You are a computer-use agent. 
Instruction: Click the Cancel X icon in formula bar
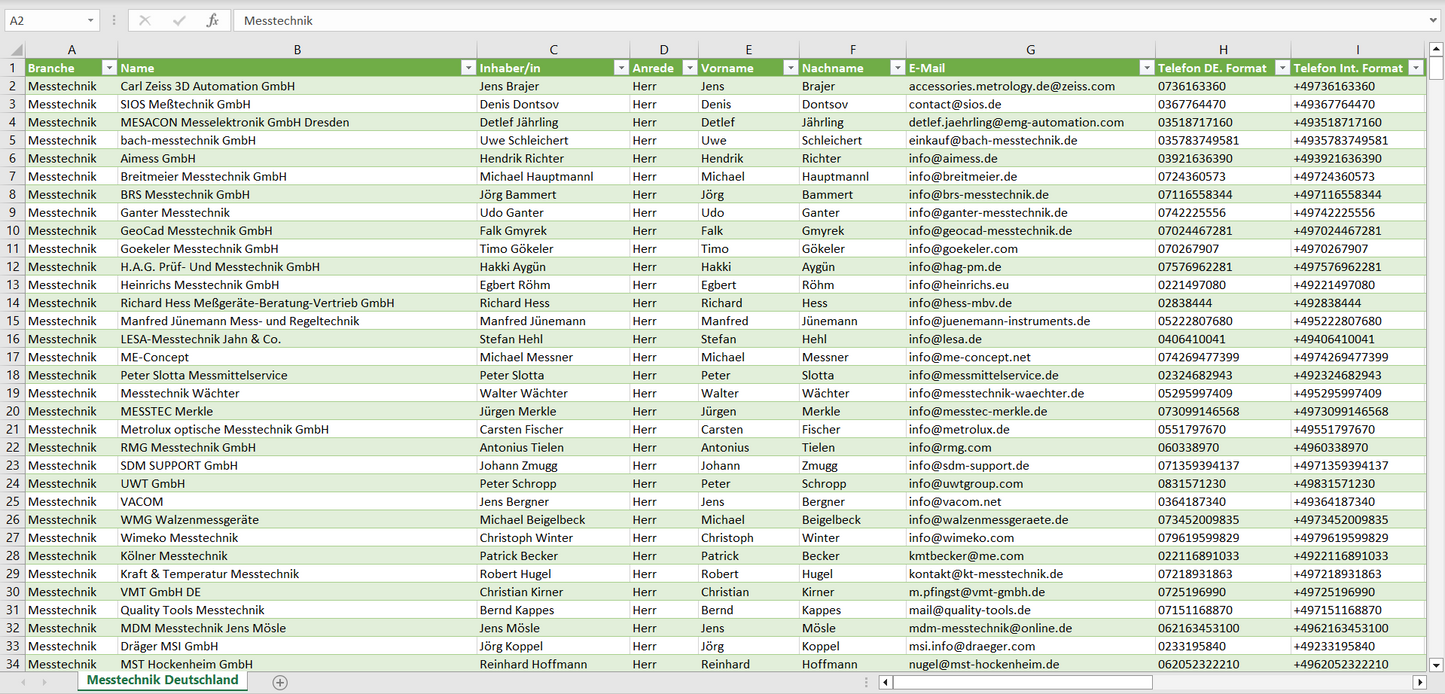(145, 20)
